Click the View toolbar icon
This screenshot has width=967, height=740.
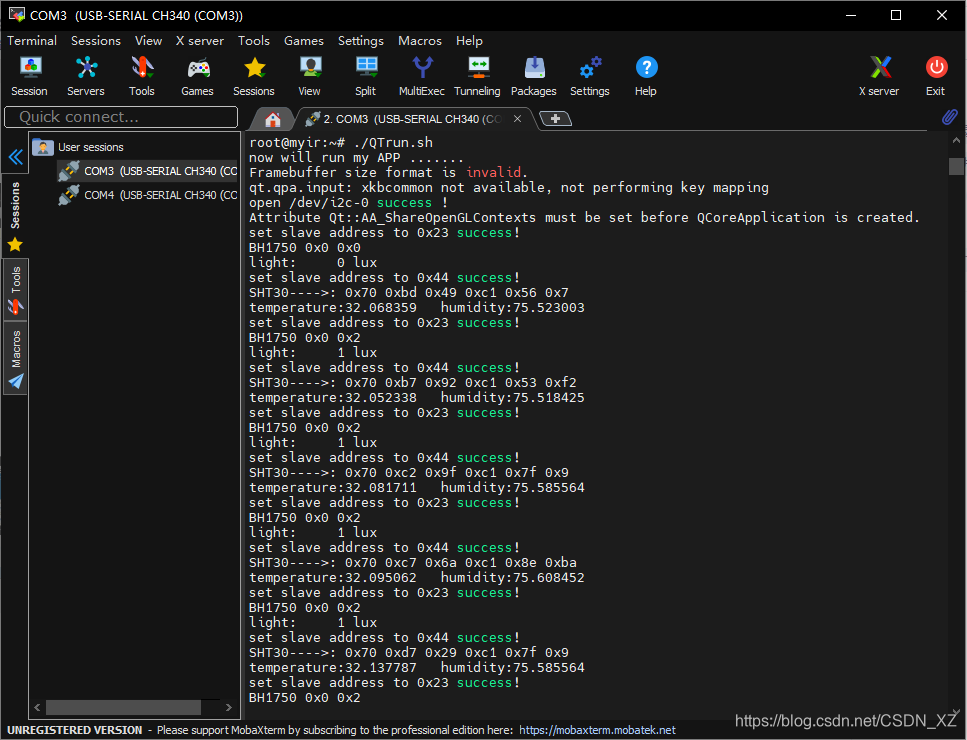click(310, 76)
